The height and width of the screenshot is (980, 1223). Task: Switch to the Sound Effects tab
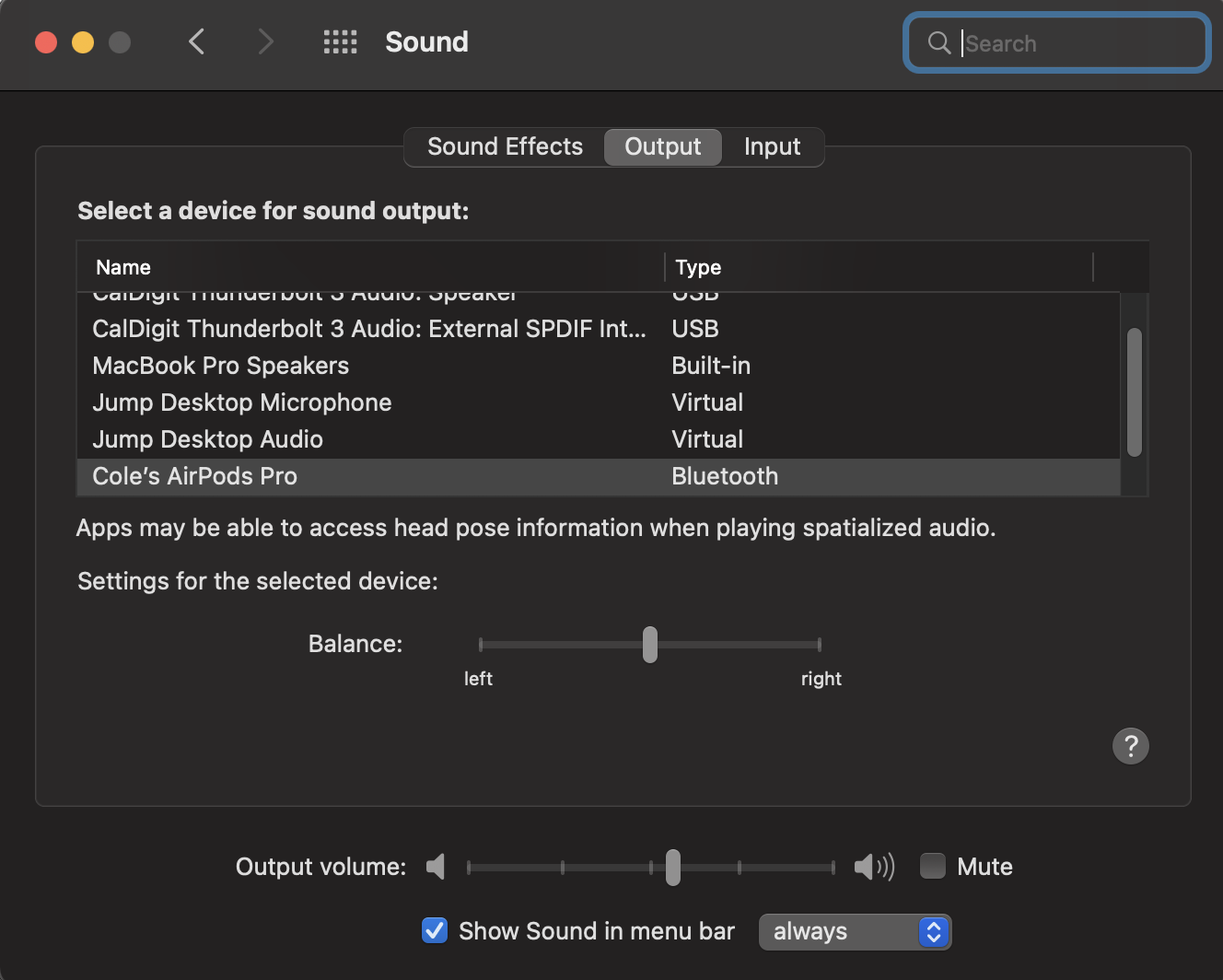pos(505,147)
